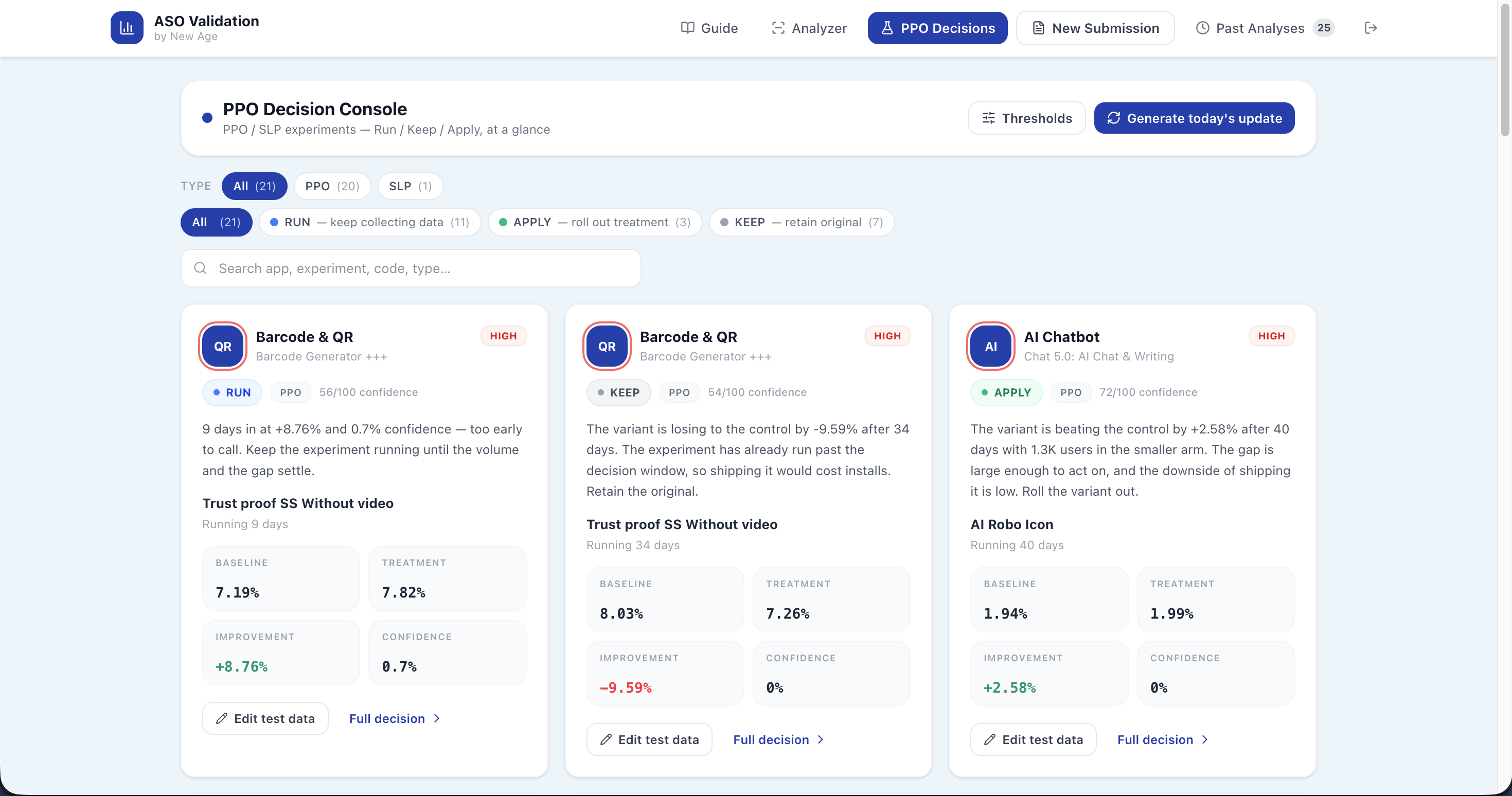The width and height of the screenshot is (1512, 796).
Task: Click the ASO Validation logo icon
Action: [127, 28]
